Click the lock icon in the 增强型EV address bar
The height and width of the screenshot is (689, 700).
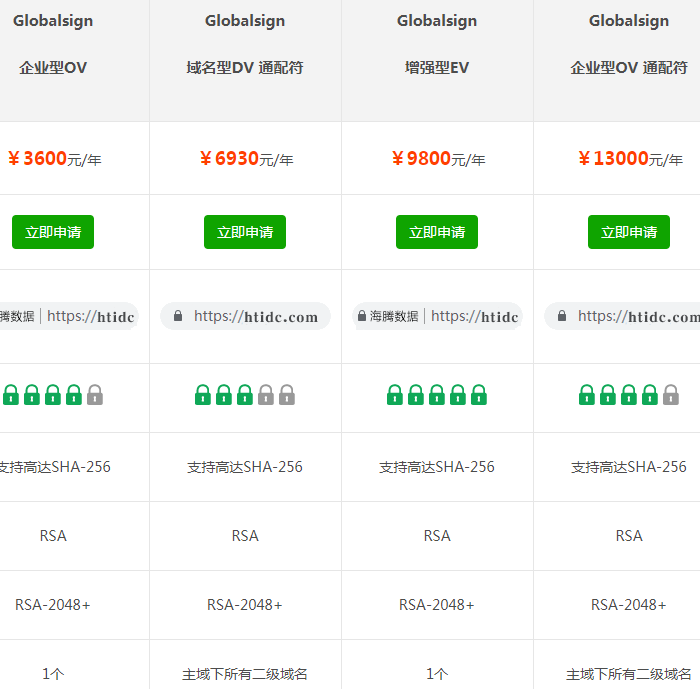(x=362, y=316)
